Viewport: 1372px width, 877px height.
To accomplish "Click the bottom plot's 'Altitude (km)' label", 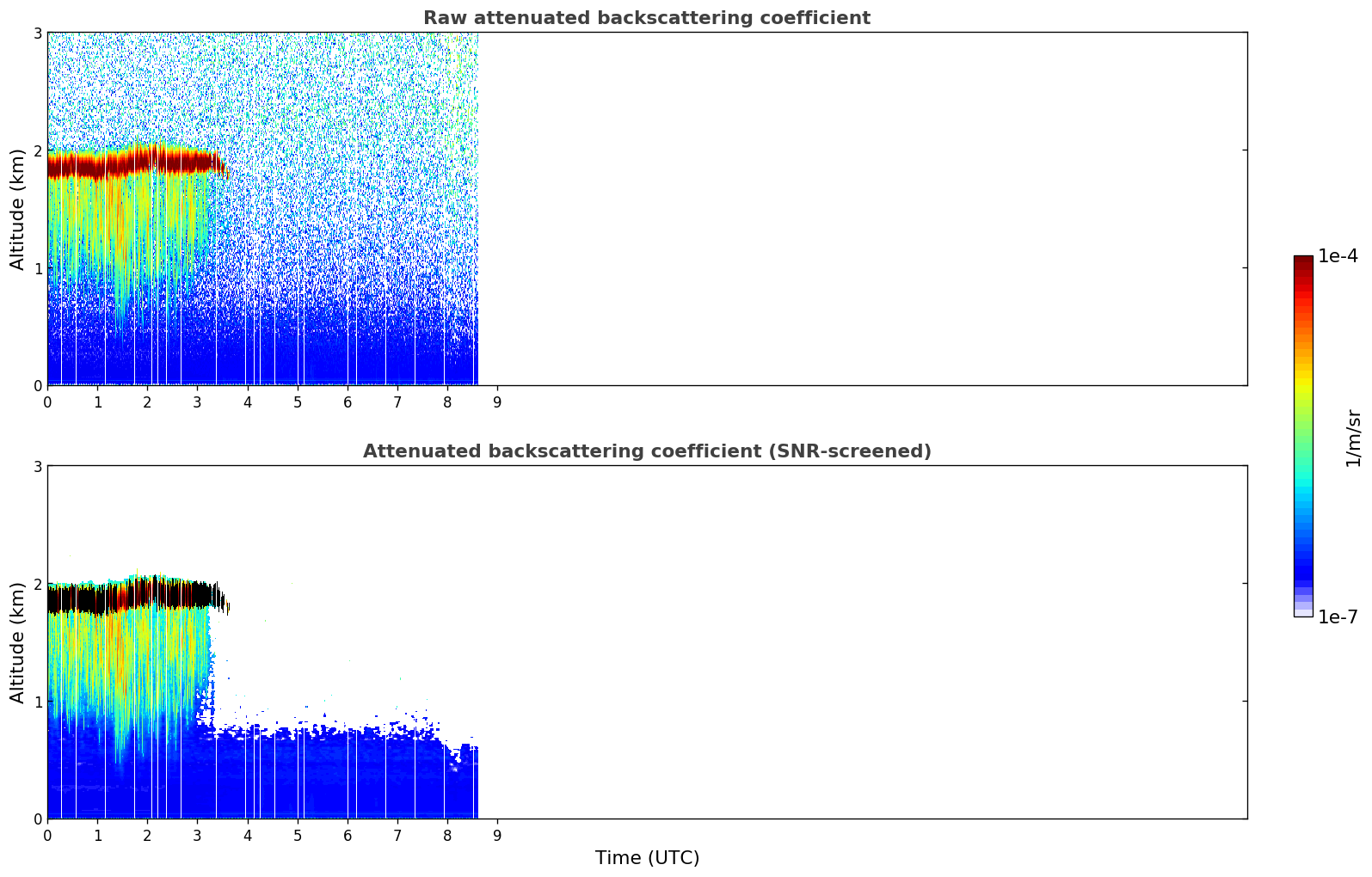I will [x=18, y=642].
